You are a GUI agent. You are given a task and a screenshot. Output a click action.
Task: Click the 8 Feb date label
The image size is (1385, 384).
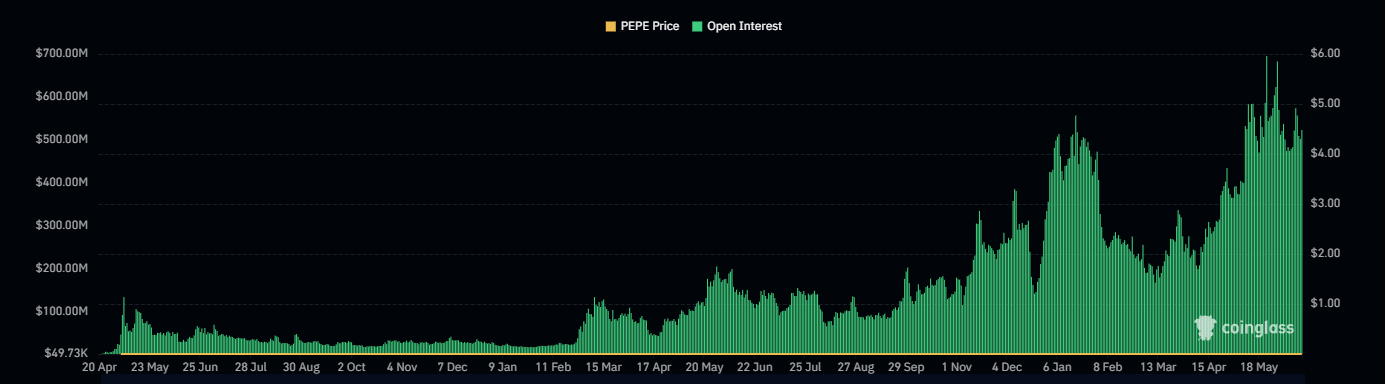(x=1107, y=368)
